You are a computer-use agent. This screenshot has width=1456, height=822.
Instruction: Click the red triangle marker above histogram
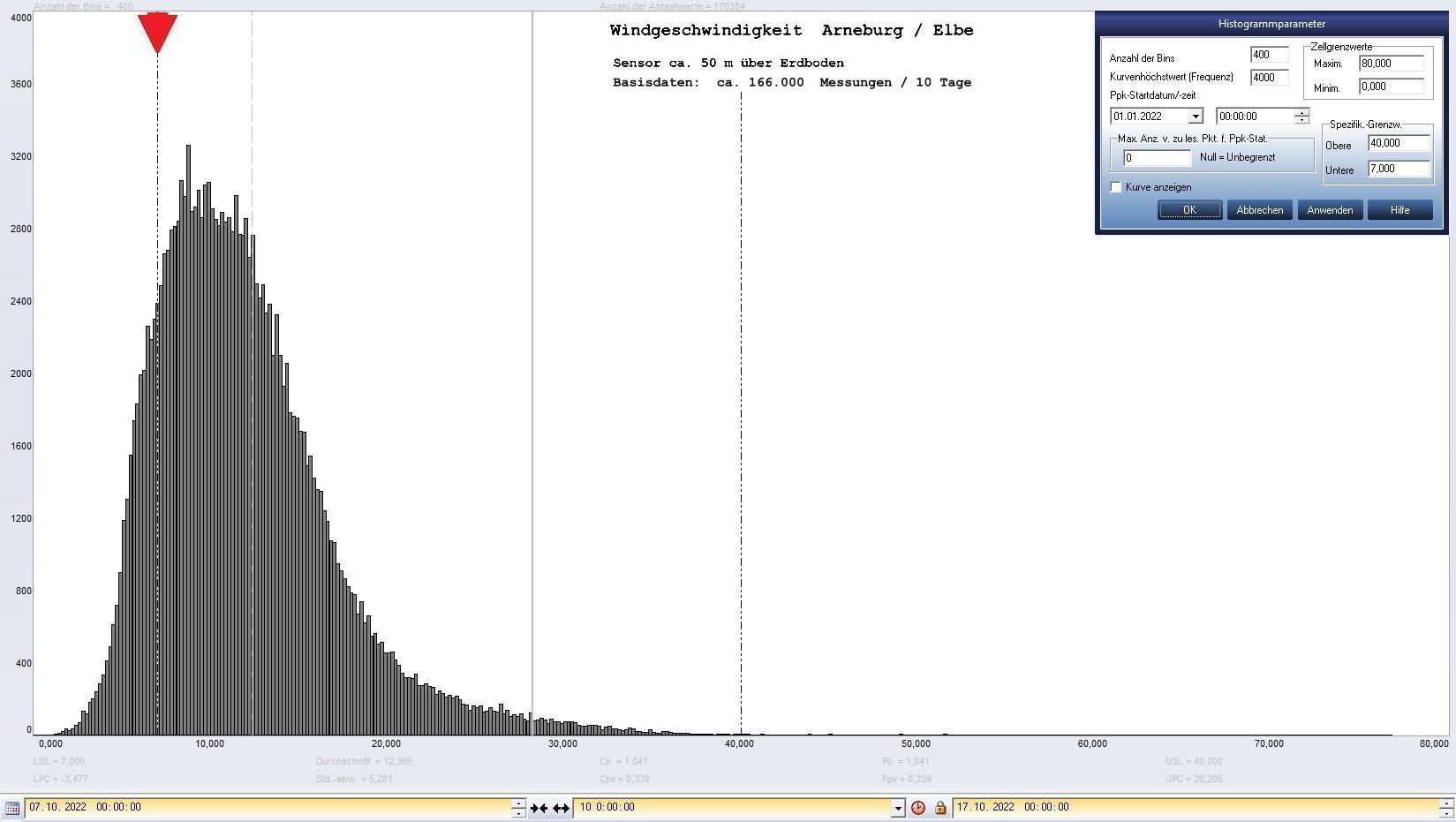tap(157, 33)
